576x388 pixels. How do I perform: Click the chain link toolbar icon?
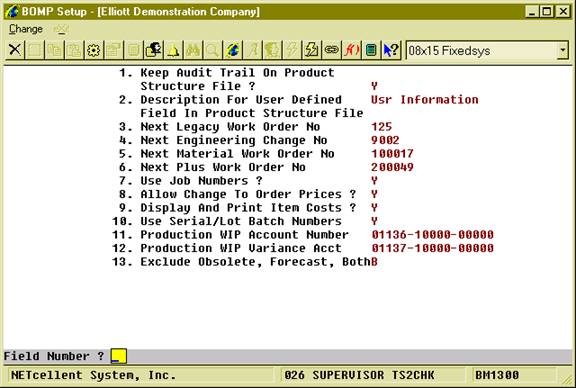(331, 50)
